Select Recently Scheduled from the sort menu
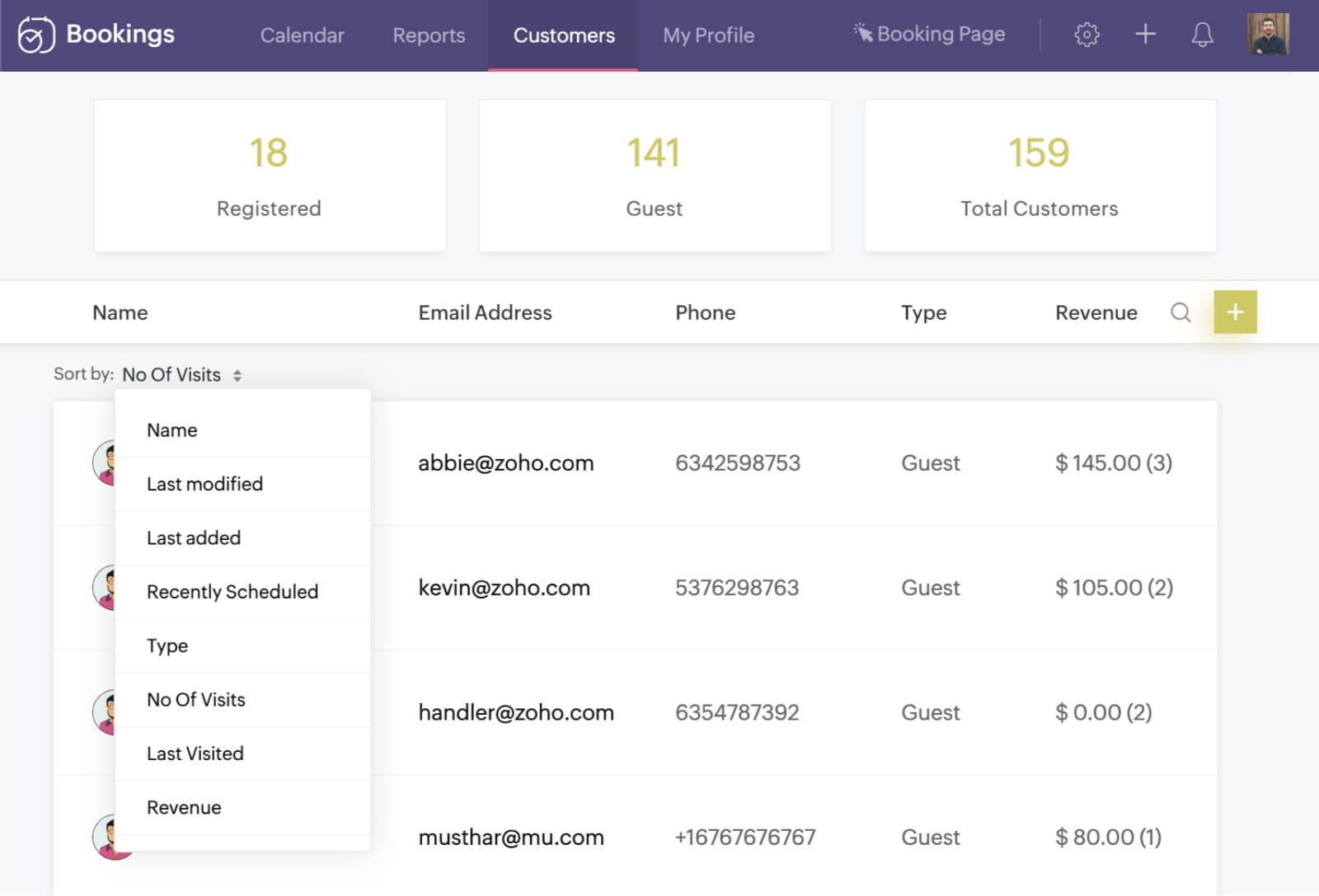 [x=232, y=591]
